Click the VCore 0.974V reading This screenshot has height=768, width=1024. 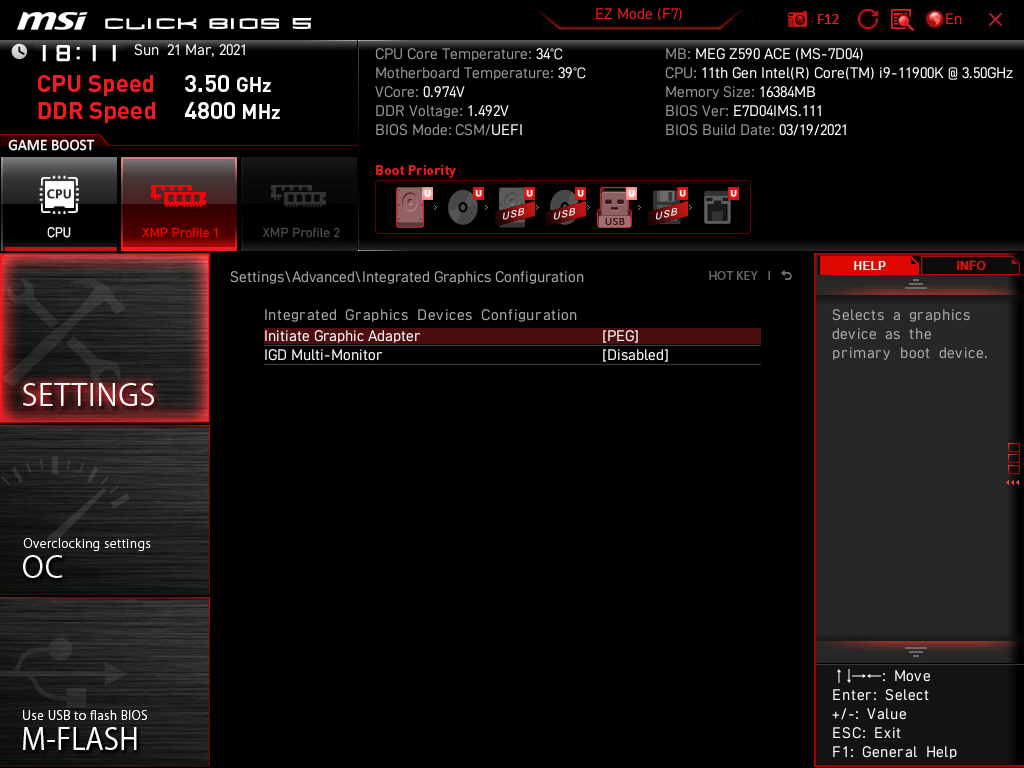pyautogui.click(x=419, y=92)
